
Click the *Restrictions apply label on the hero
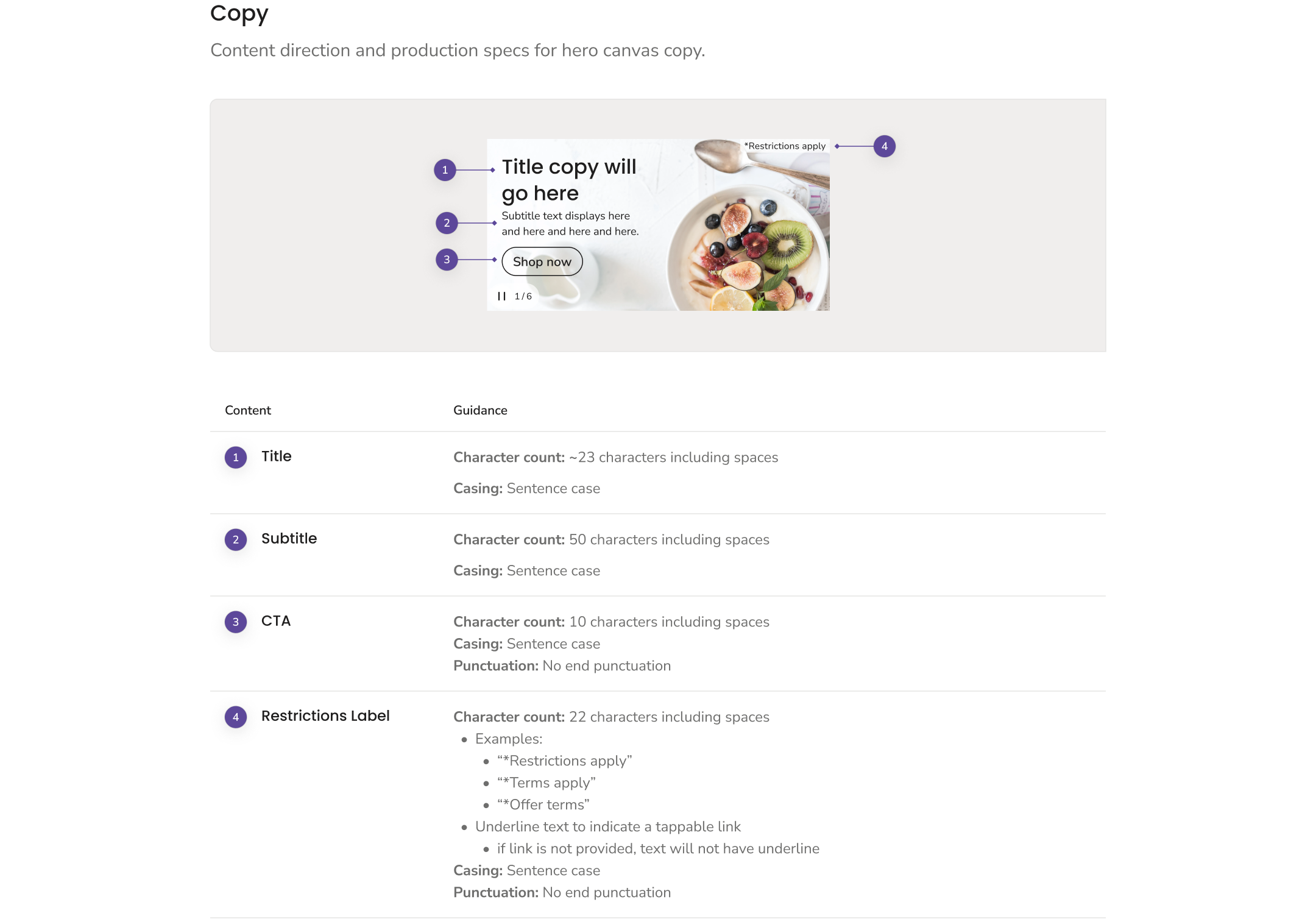pos(785,146)
